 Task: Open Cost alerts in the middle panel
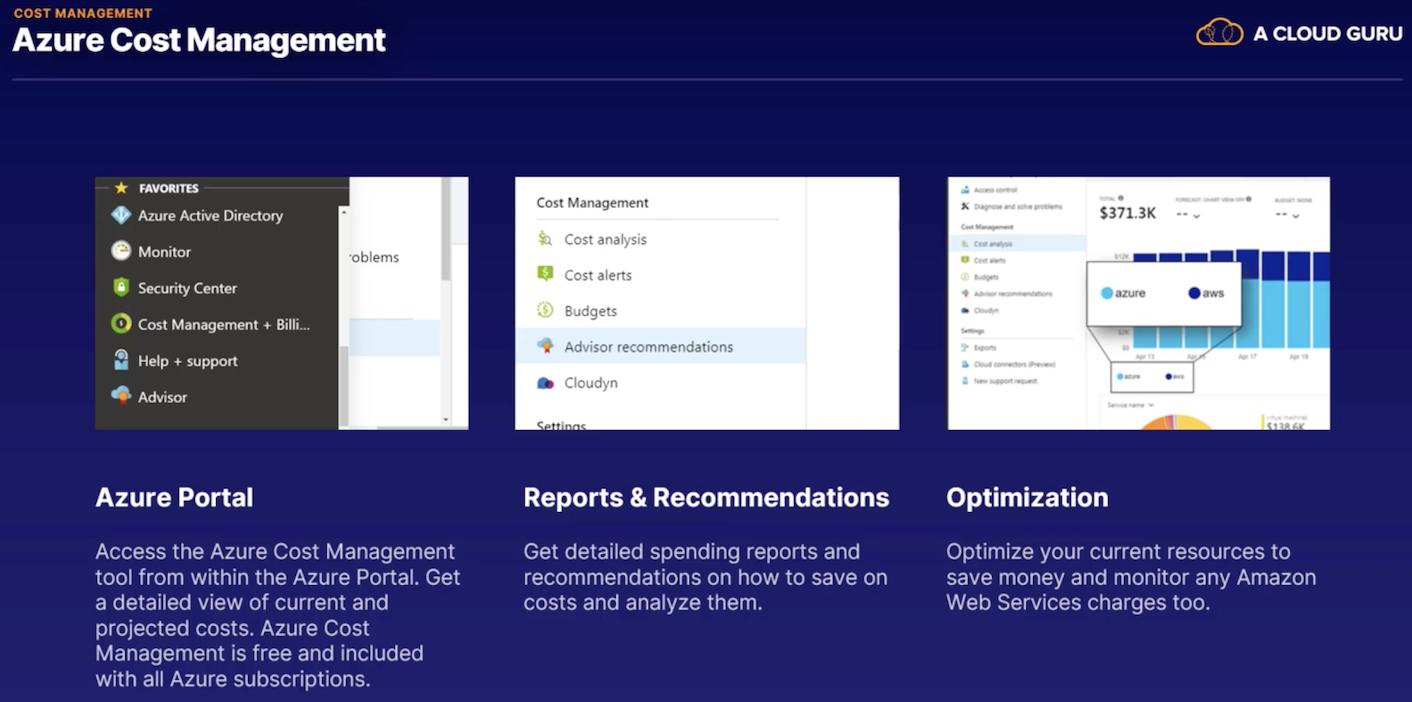(x=597, y=275)
